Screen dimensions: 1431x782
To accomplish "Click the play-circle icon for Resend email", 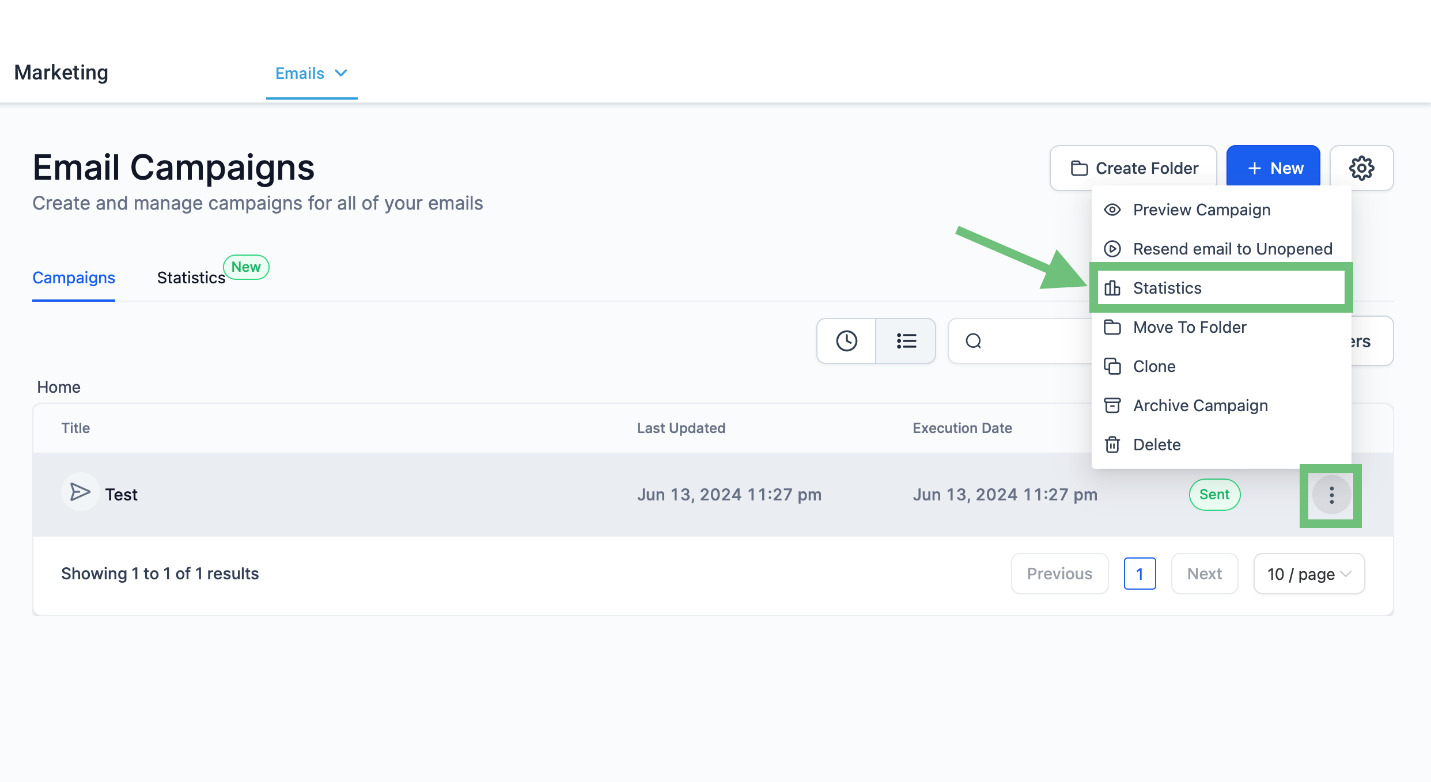I will click(1112, 249).
